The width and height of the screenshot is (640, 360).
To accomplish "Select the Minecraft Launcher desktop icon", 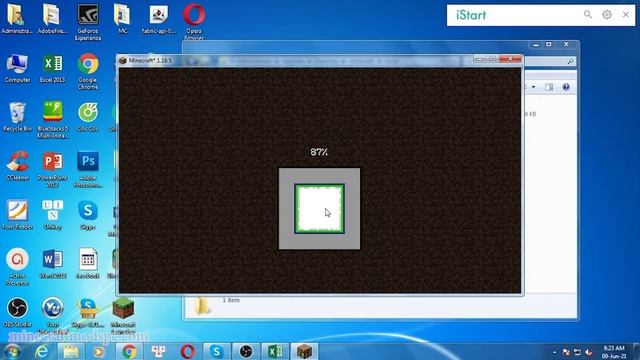I will coord(123,316).
